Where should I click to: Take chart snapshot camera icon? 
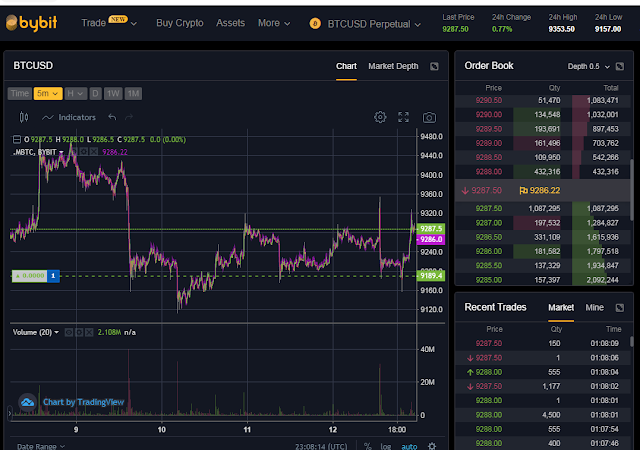(x=429, y=118)
